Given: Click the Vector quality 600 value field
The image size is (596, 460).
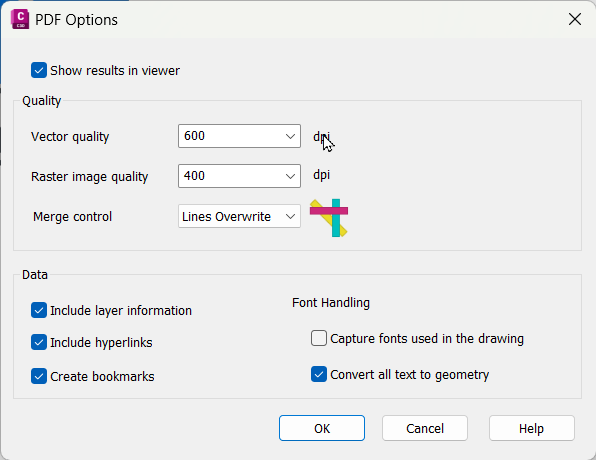Looking at the screenshot, I should pyautogui.click(x=230, y=136).
